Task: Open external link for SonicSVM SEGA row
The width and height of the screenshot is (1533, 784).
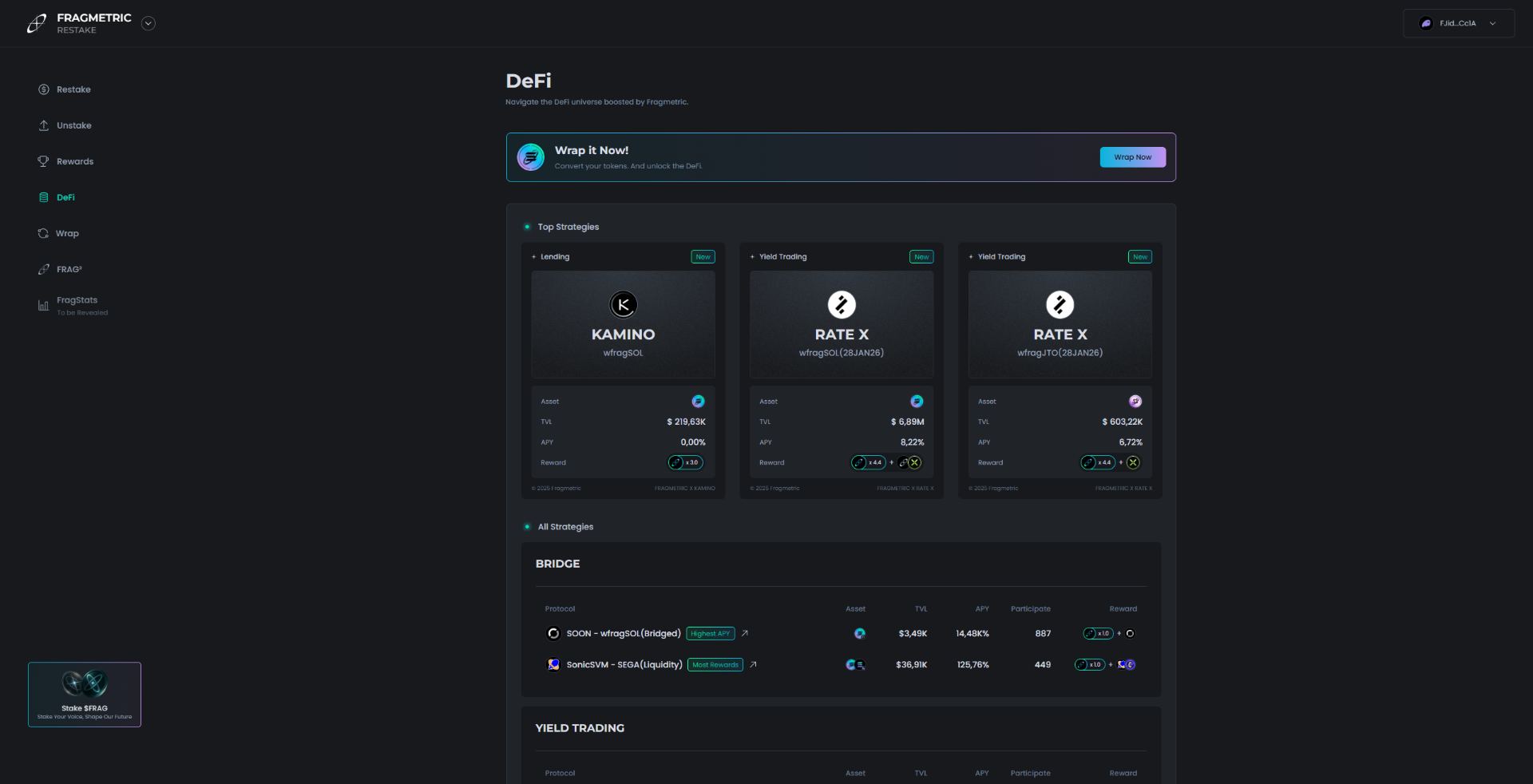Action: [753, 664]
